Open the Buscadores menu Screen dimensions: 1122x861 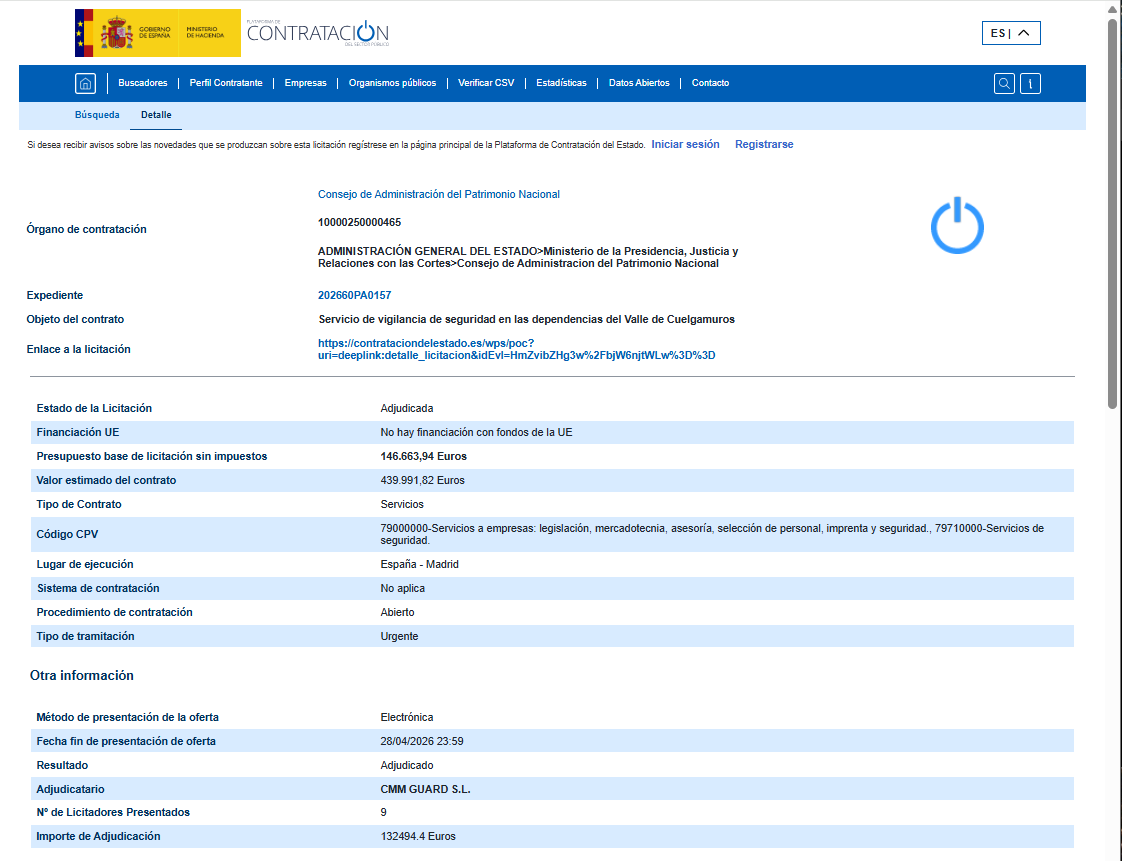142,83
